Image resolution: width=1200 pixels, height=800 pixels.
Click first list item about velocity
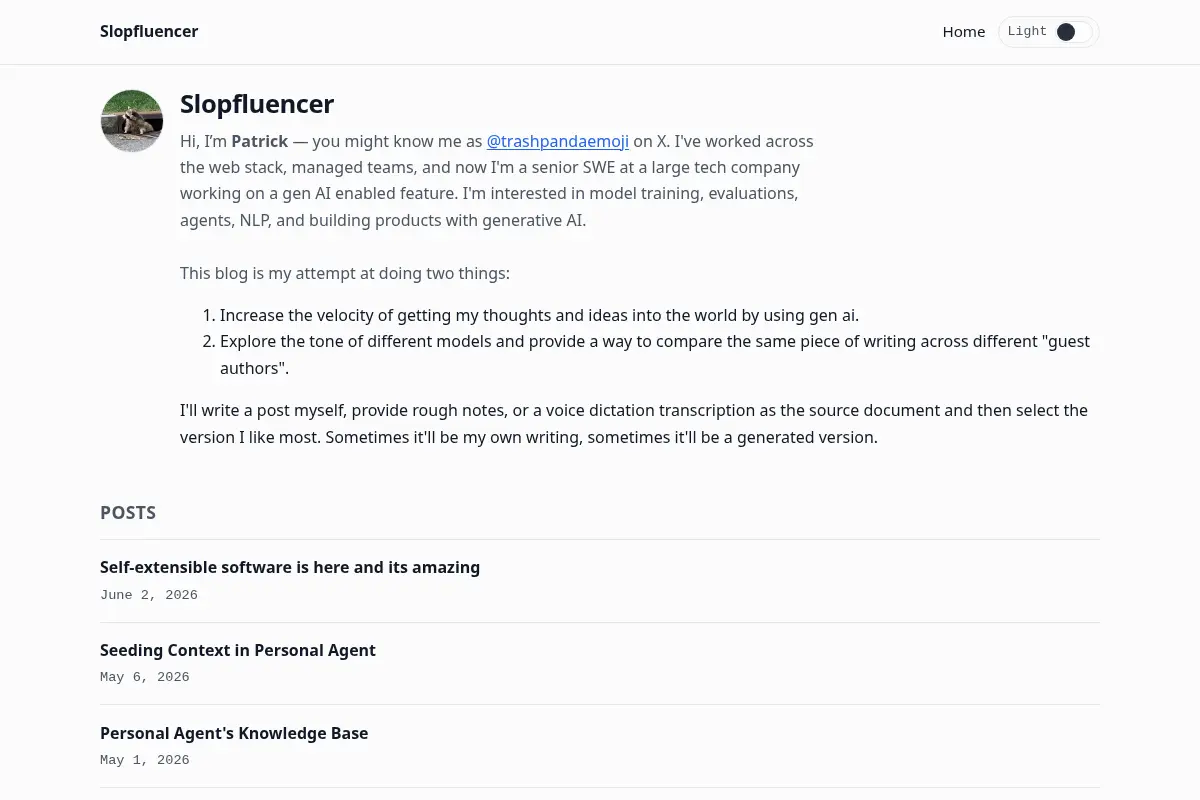(539, 315)
